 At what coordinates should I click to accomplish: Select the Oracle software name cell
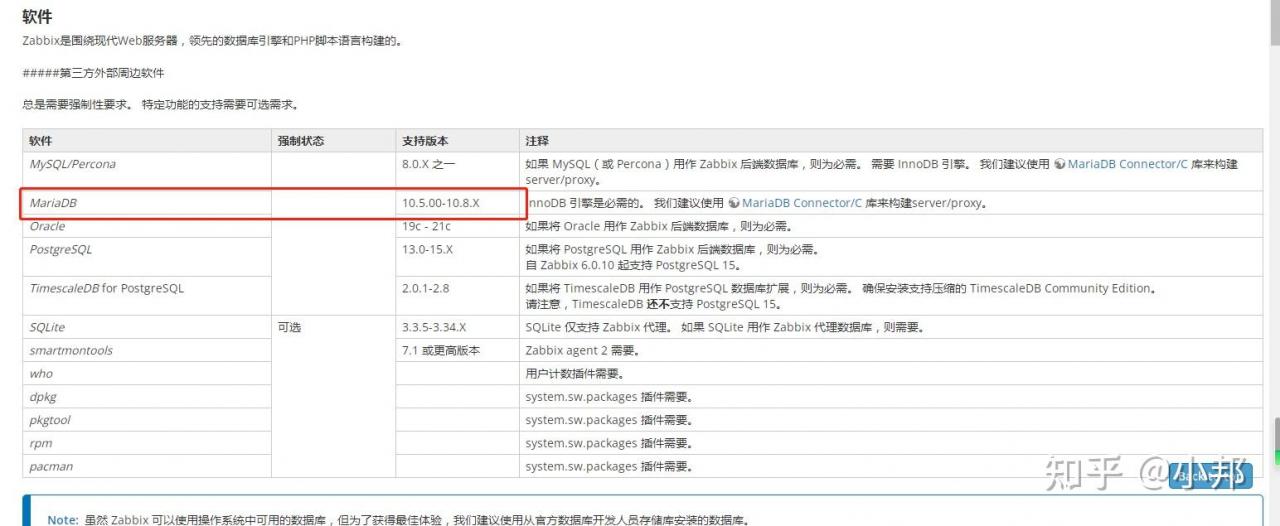147,226
